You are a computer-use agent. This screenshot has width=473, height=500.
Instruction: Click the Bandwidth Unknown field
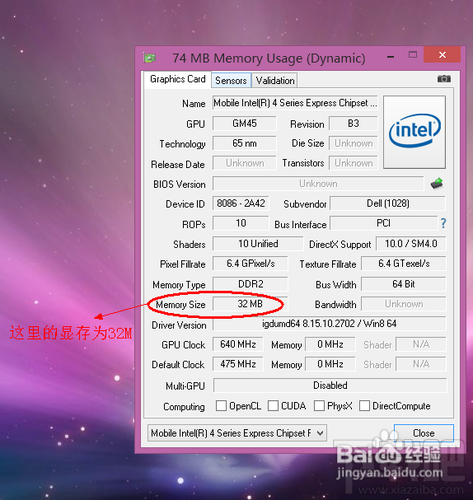coord(404,304)
